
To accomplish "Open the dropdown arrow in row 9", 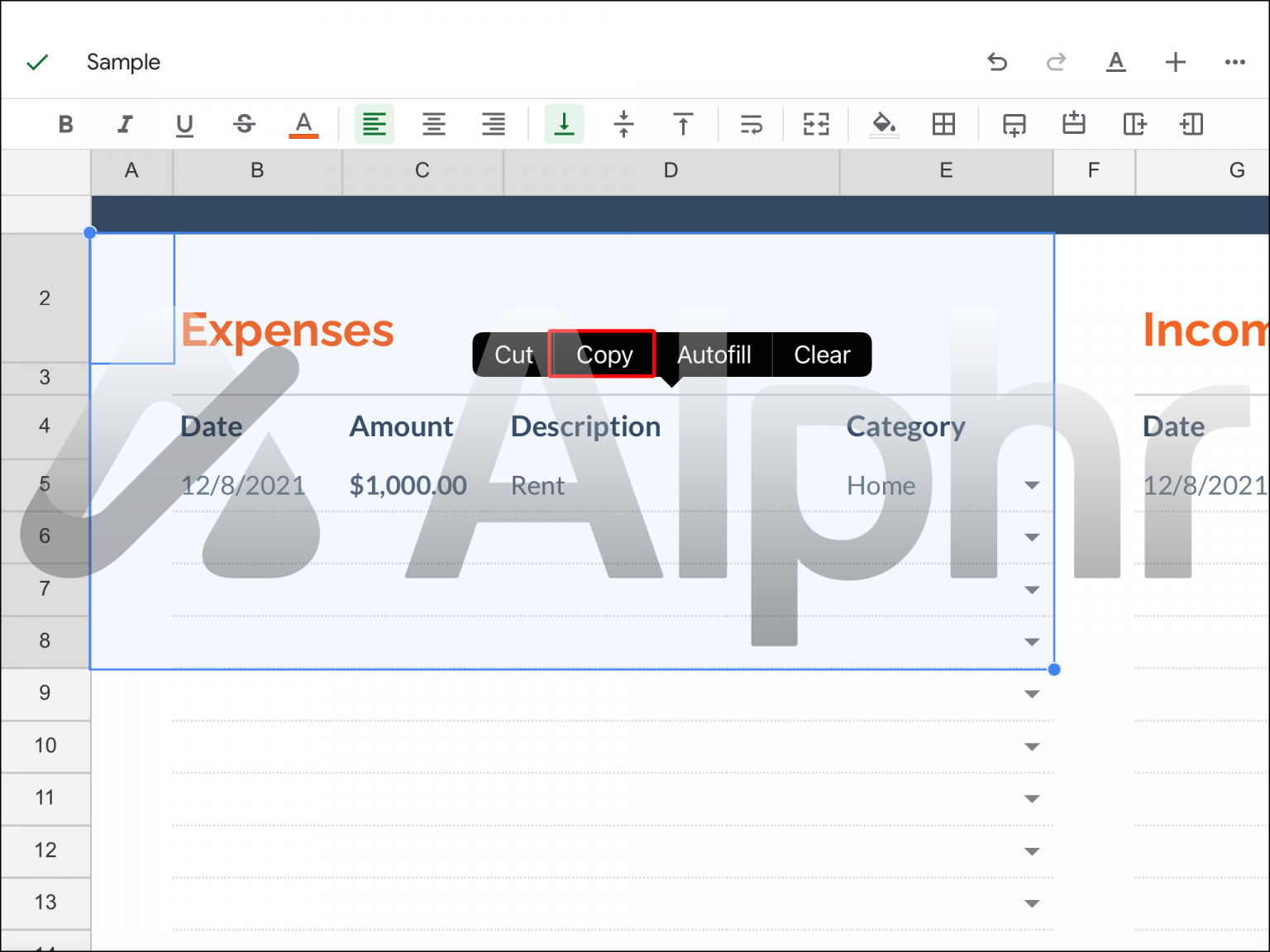I will [1032, 694].
